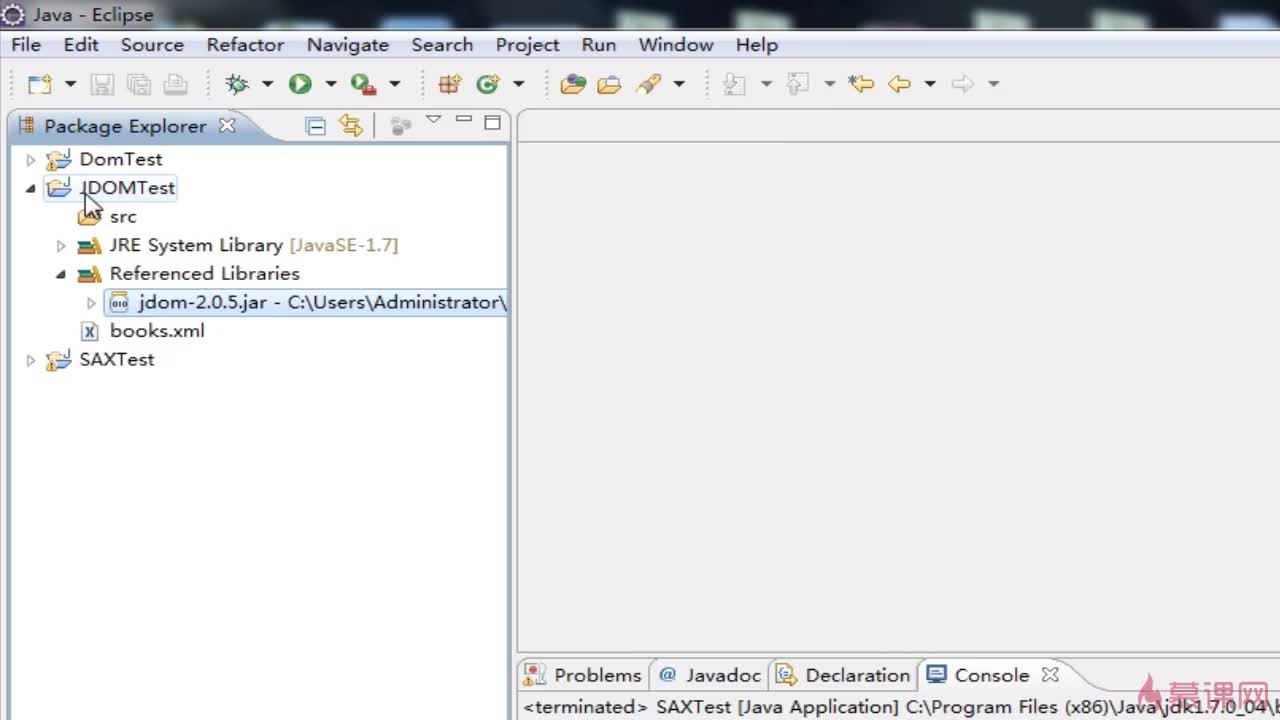Click the Save All icon
The image size is (1280, 720).
tap(138, 84)
